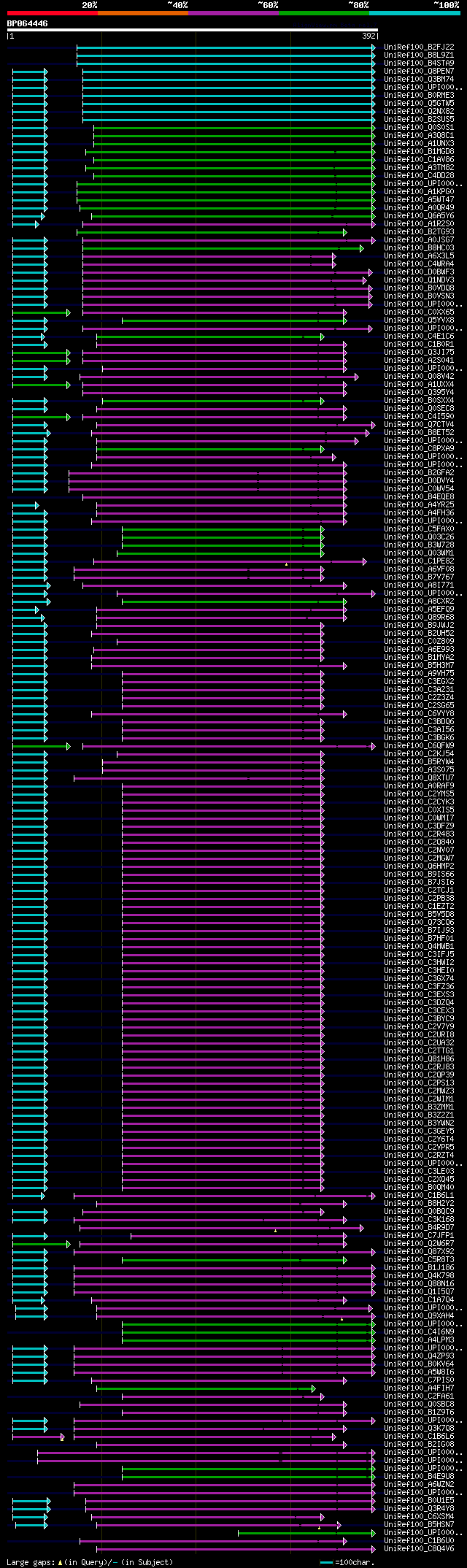The width and height of the screenshot is (467, 1568).
Task: Select UniRef100_A4YR25 label
Action: pos(419,504)
